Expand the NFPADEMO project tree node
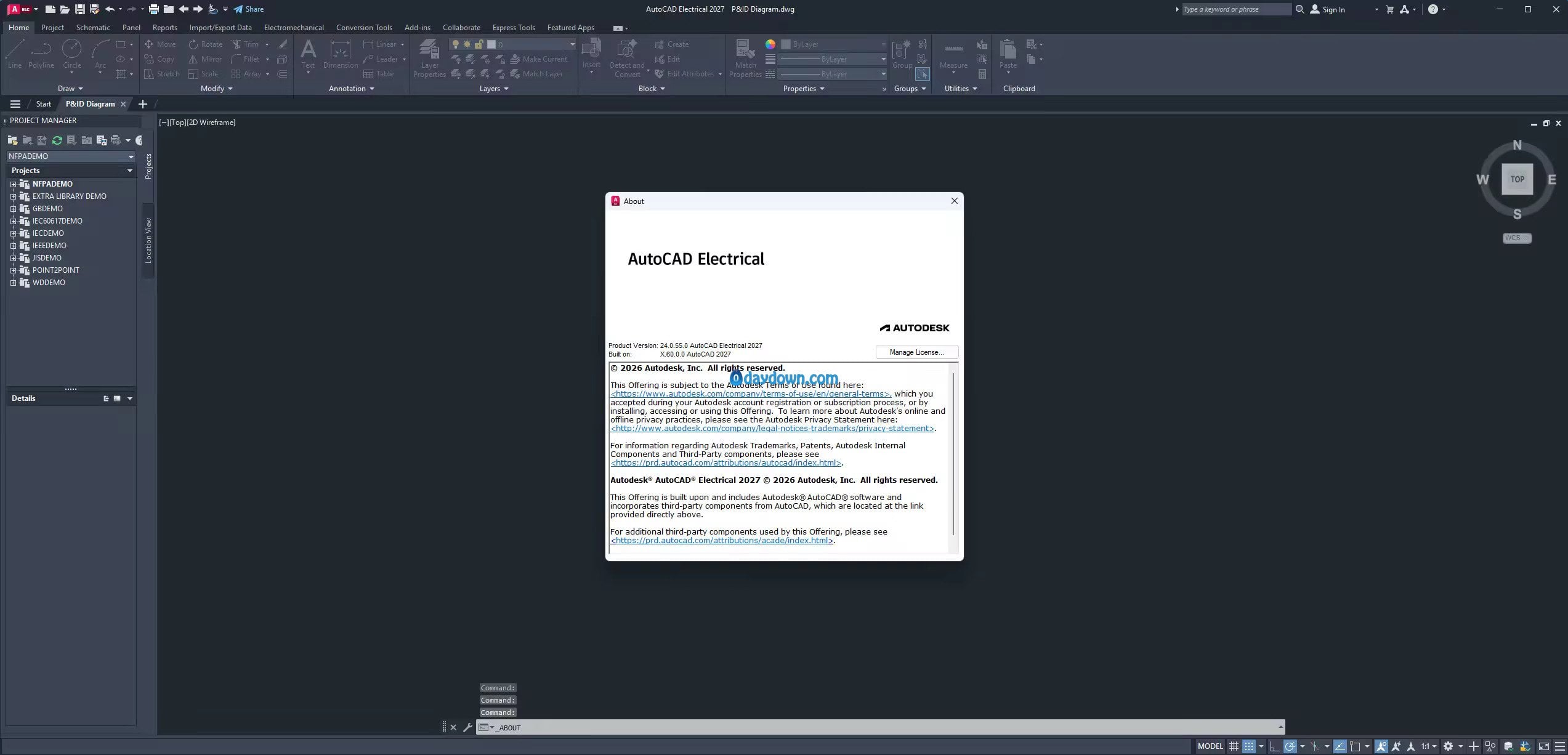The height and width of the screenshot is (755, 1568). click(13, 184)
